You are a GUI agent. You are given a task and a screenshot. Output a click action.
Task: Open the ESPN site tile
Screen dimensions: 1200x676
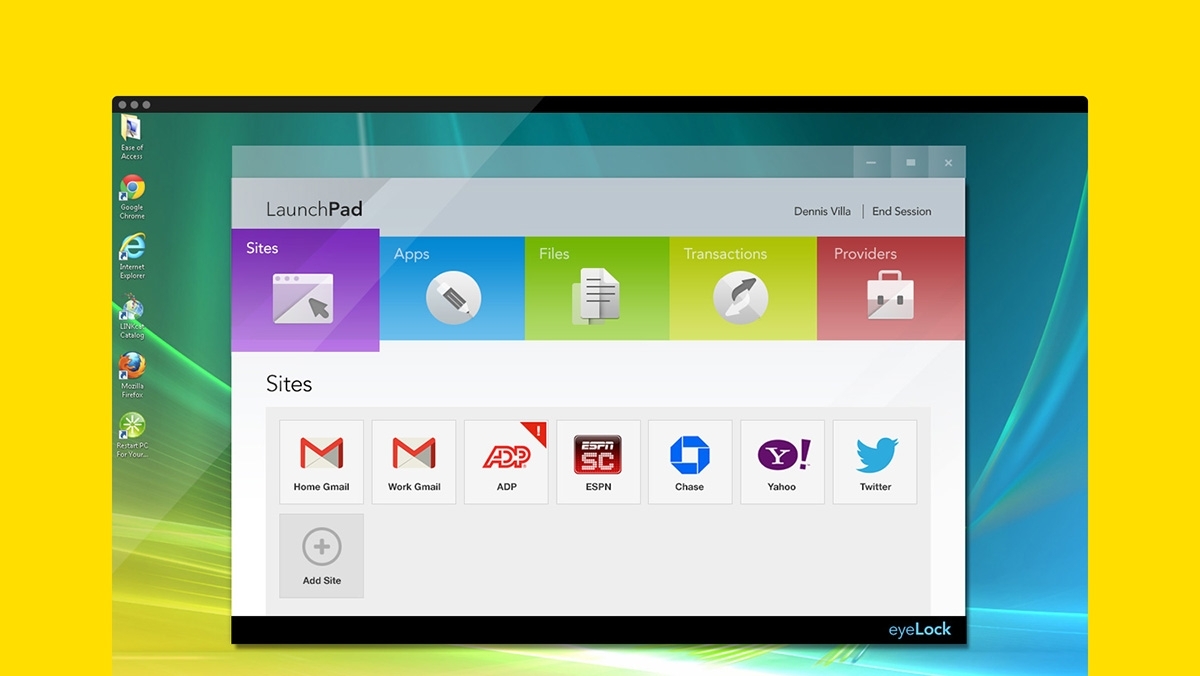(x=598, y=462)
